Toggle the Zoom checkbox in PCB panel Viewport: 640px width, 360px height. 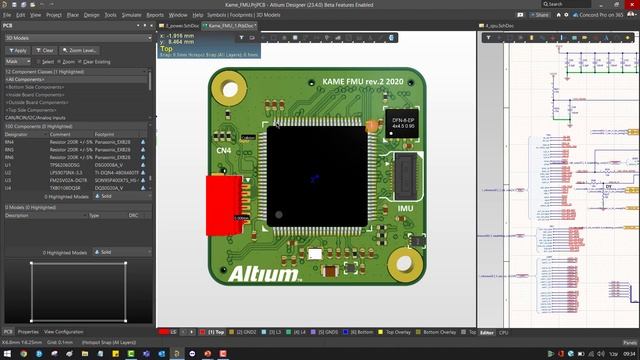click(x=60, y=62)
